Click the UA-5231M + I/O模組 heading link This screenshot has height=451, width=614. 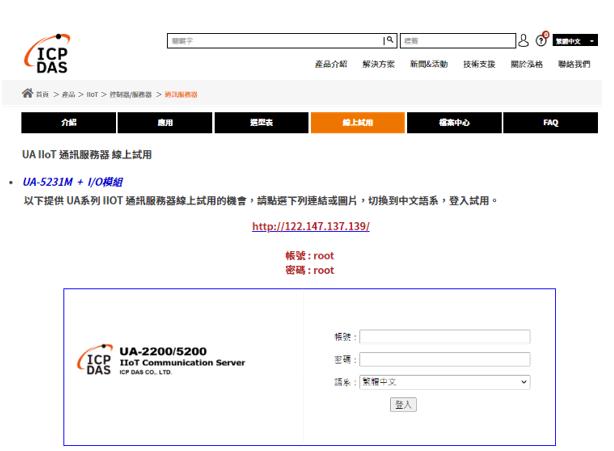[72, 182]
